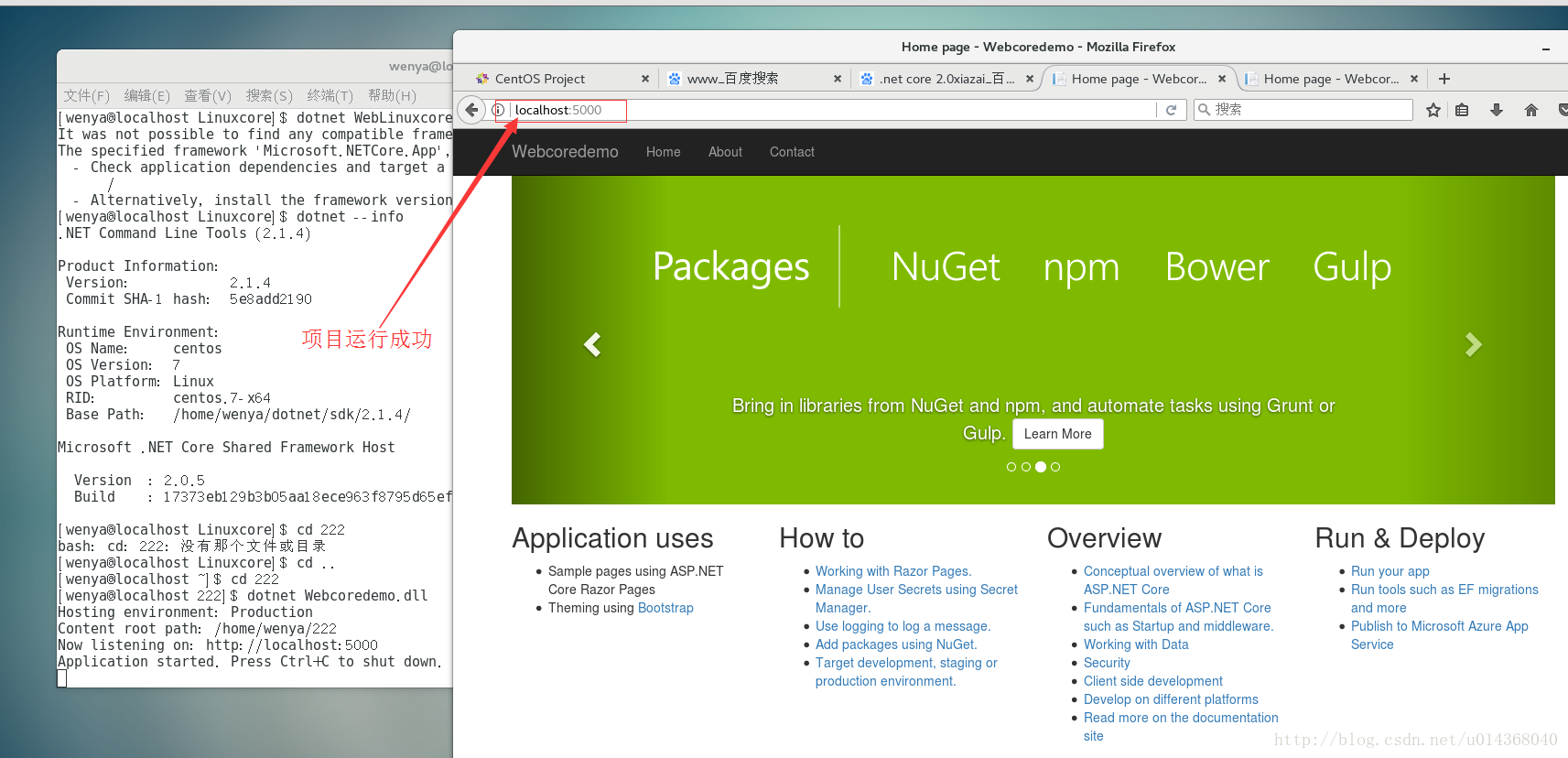Select the first carousel indicator dot

tap(1011, 467)
